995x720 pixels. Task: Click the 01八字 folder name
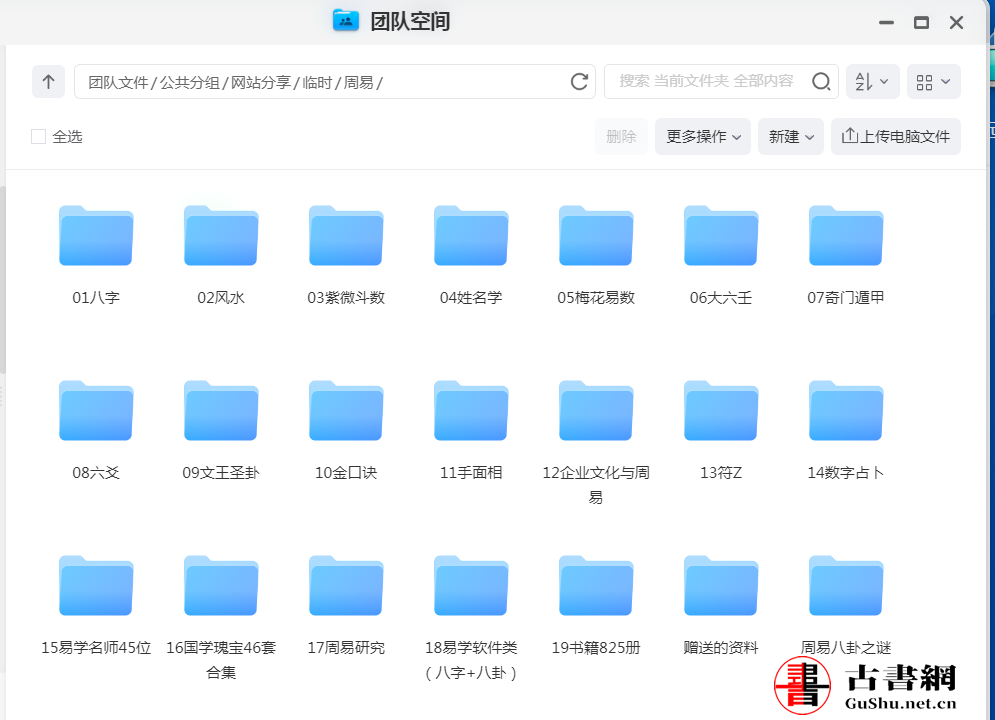click(96, 298)
